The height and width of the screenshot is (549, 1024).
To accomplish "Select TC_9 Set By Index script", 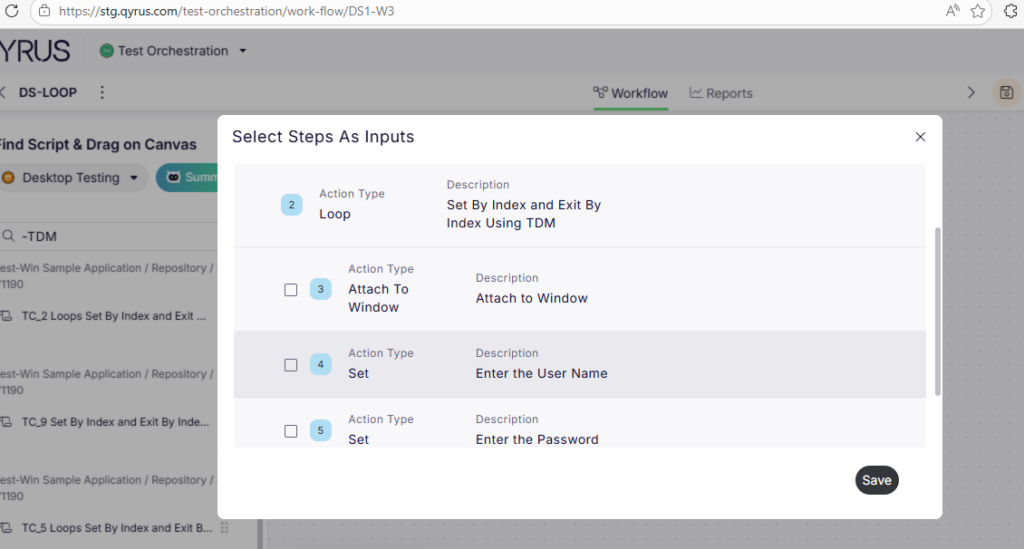I will click(x=116, y=422).
